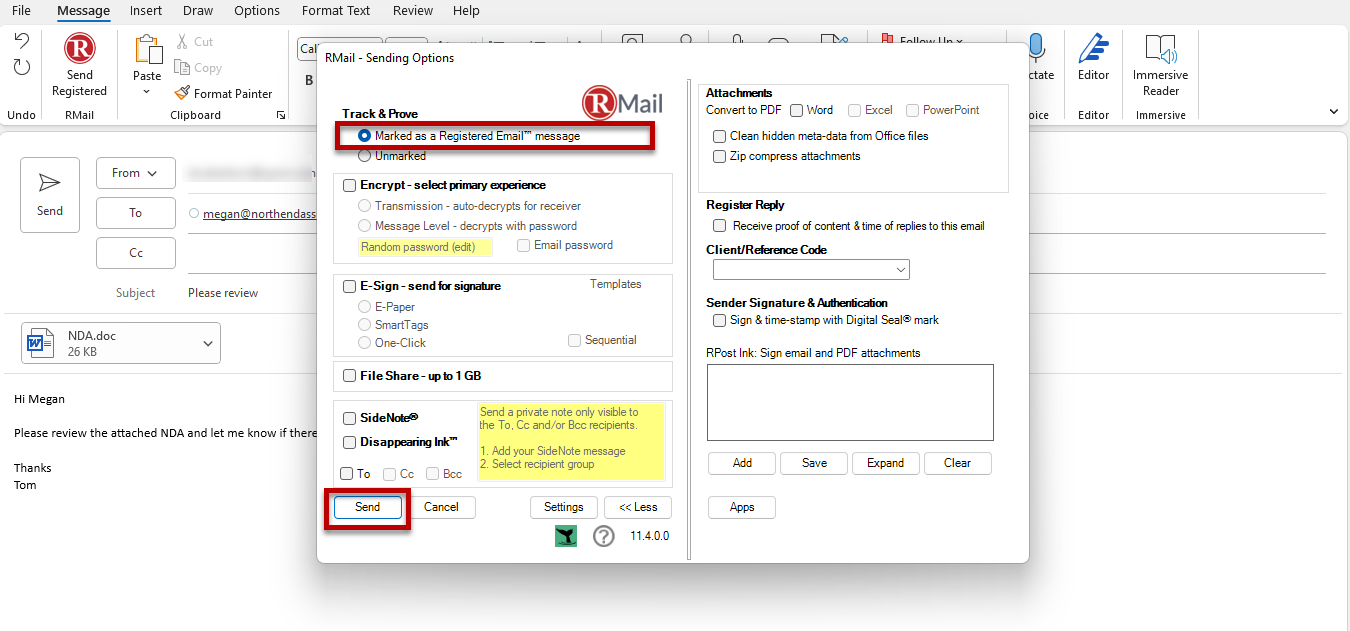Tick the SideNote checkbox

point(349,418)
